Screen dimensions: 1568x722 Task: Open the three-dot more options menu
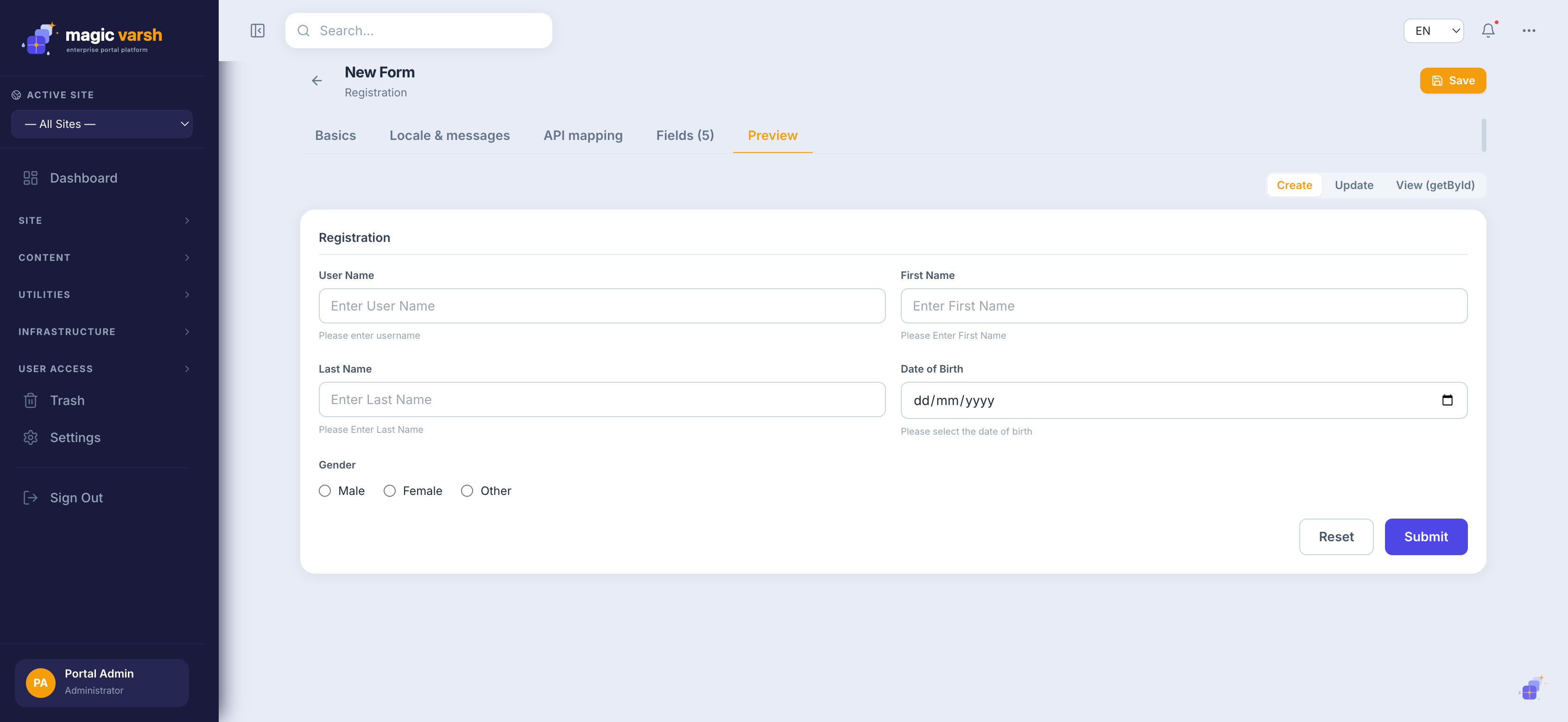pyautogui.click(x=1529, y=31)
